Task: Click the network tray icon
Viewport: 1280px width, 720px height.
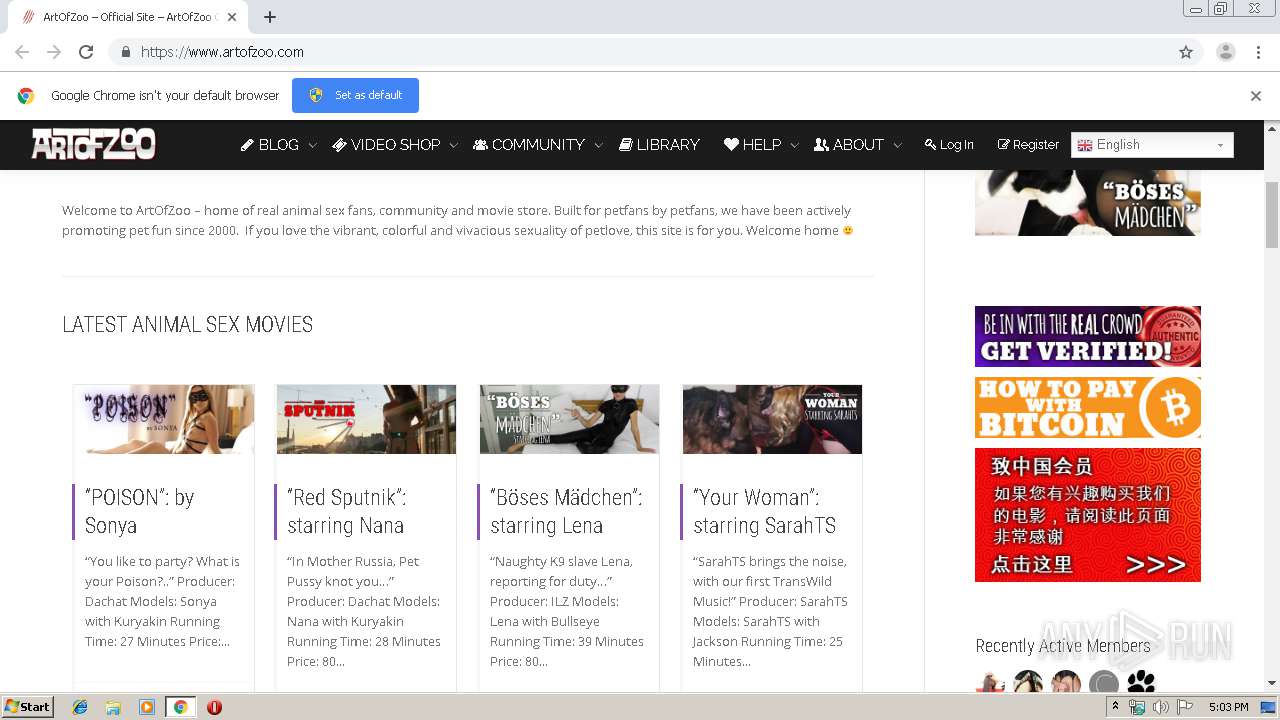Action: (x=1137, y=707)
